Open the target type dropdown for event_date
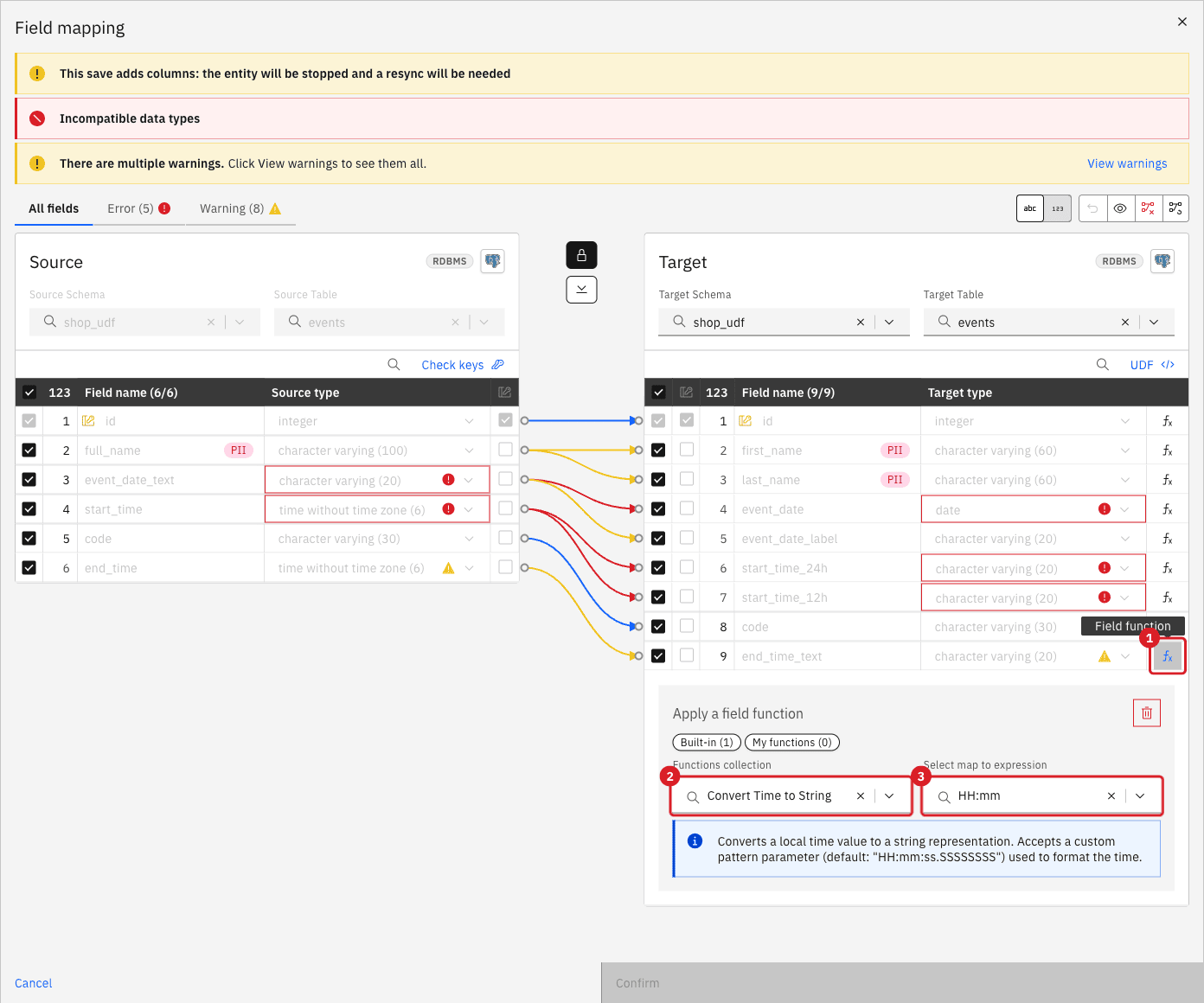This screenshot has width=1204, height=1003. pyautogui.click(x=1124, y=510)
